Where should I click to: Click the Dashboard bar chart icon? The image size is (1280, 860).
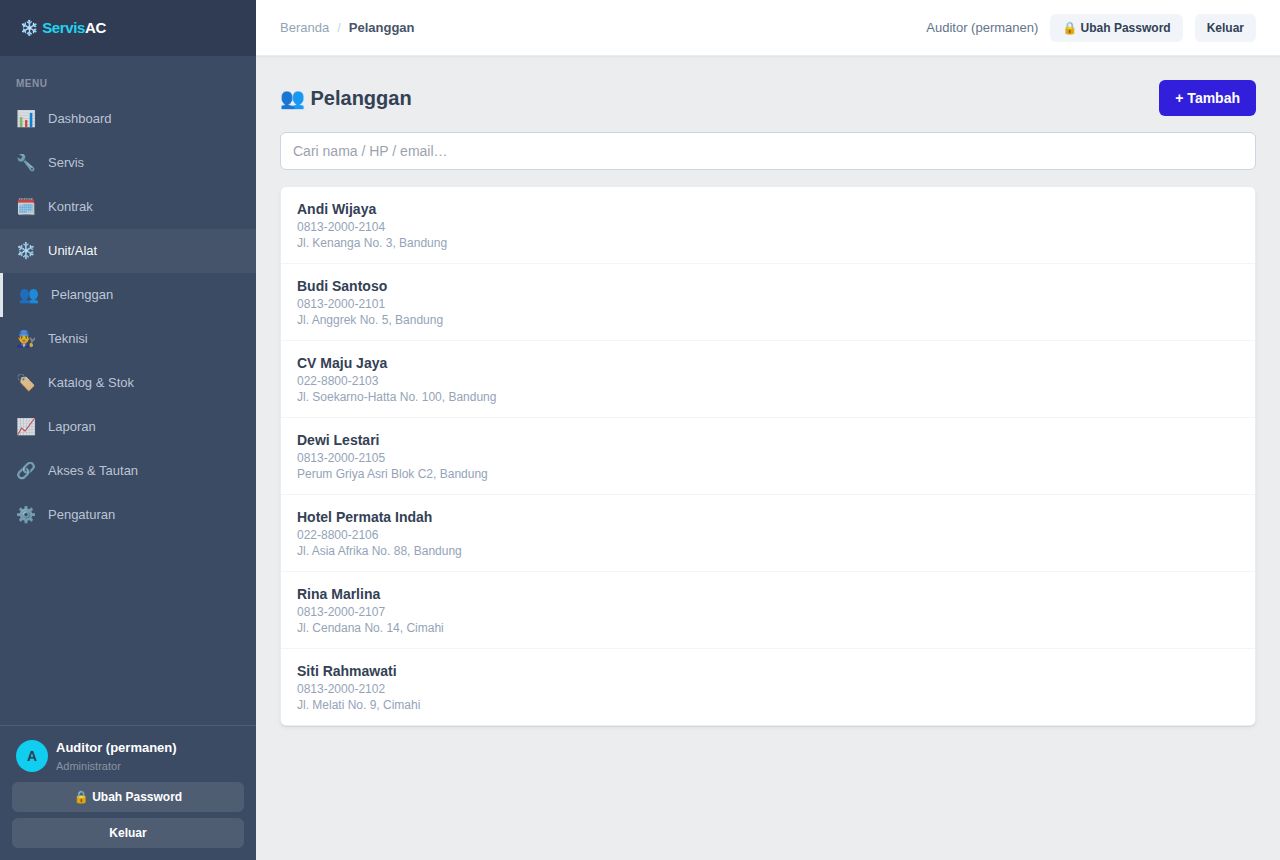(26, 119)
